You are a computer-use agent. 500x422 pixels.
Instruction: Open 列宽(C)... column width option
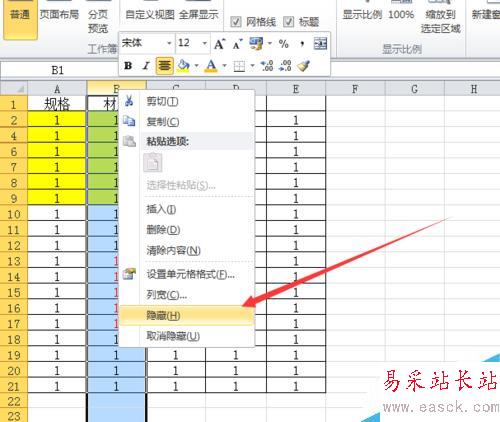coord(187,295)
